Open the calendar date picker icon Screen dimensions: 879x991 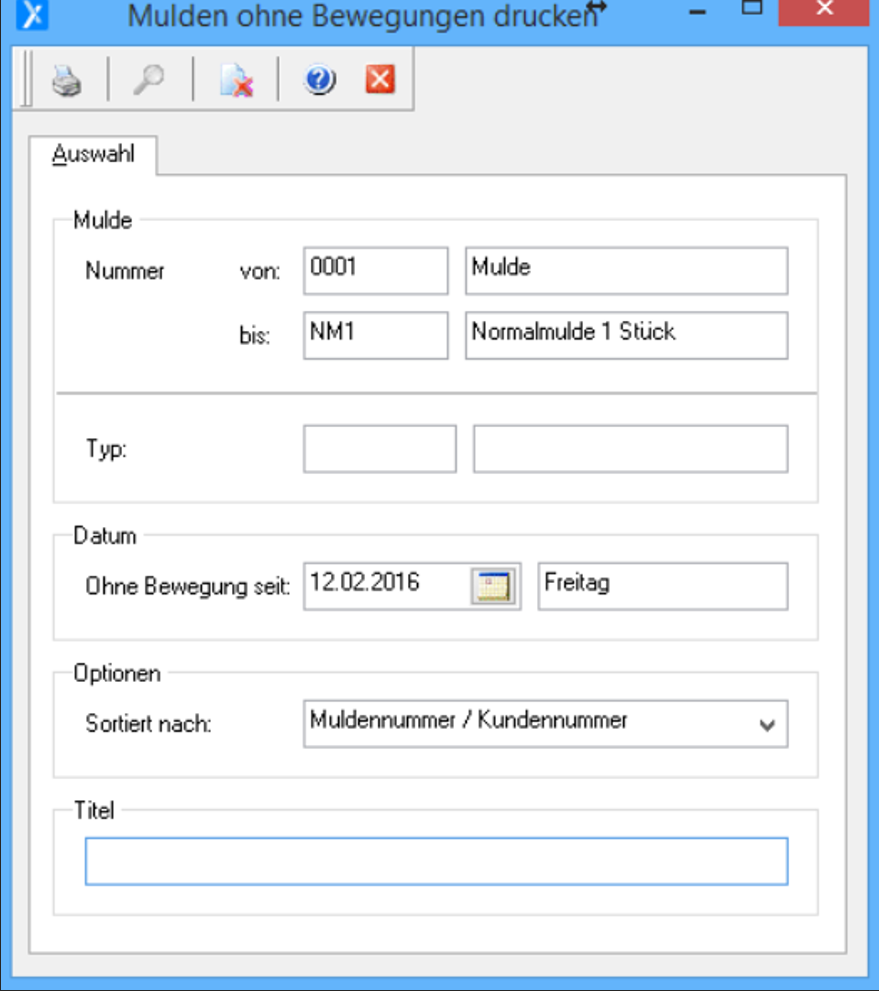tap(491, 586)
